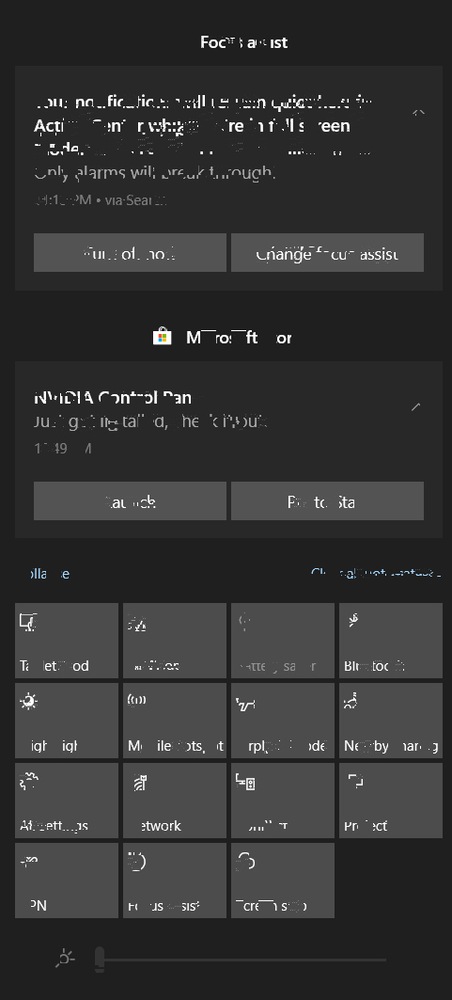Click the VPN quick action tile
Image resolution: width=452 pixels, height=1000 pixels.
tap(66, 880)
